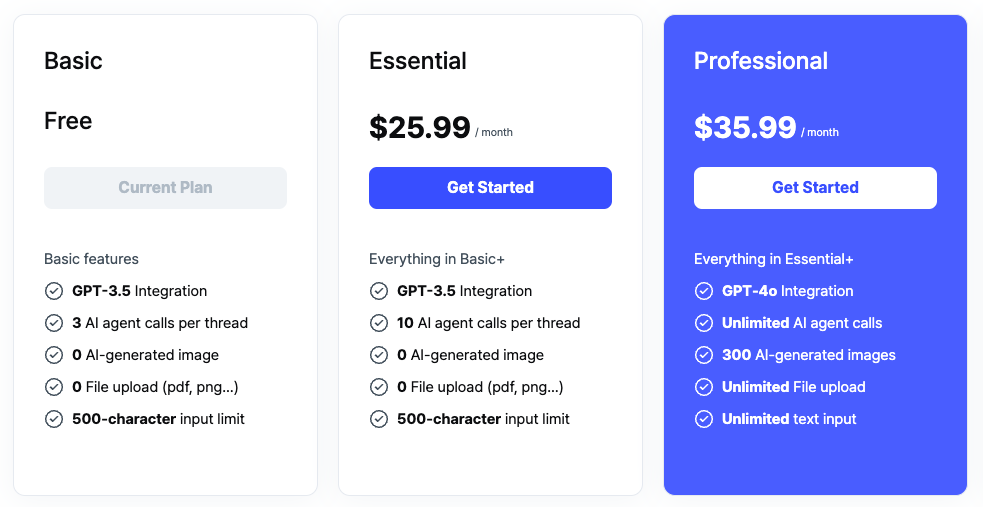Click check icon beside Basic GPT-3.5 Integration
The height and width of the screenshot is (507, 983).
tap(54, 291)
